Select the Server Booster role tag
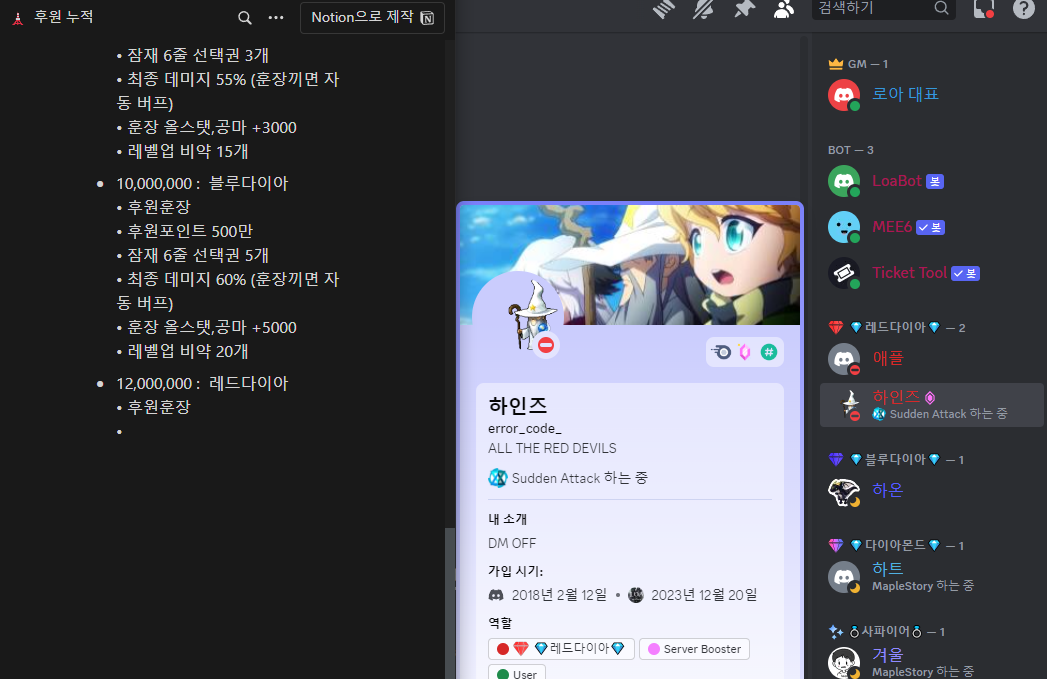 click(694, 649)
